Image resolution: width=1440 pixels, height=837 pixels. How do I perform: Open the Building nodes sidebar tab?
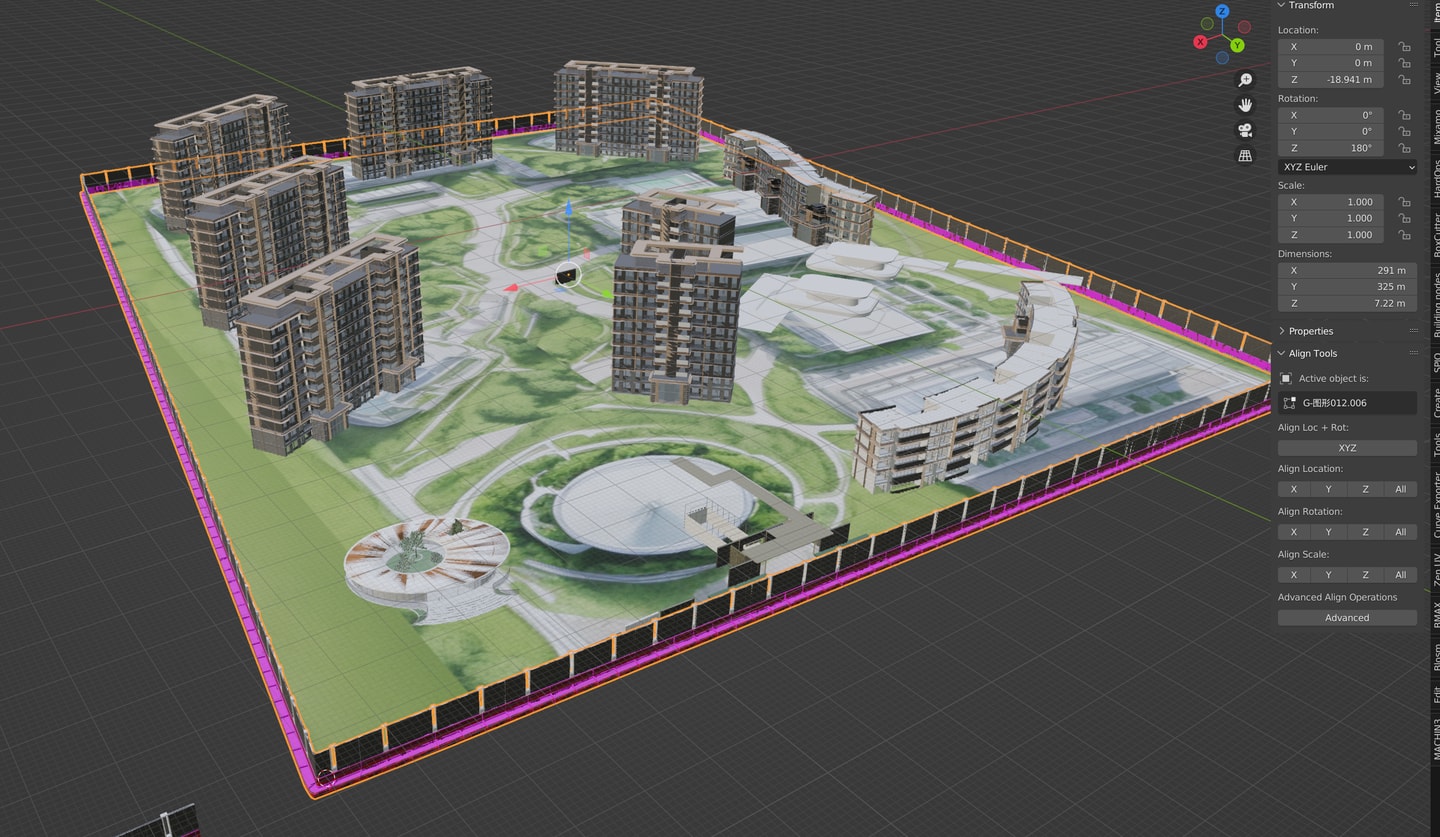pyautogui.click(x=1436, y=305)
